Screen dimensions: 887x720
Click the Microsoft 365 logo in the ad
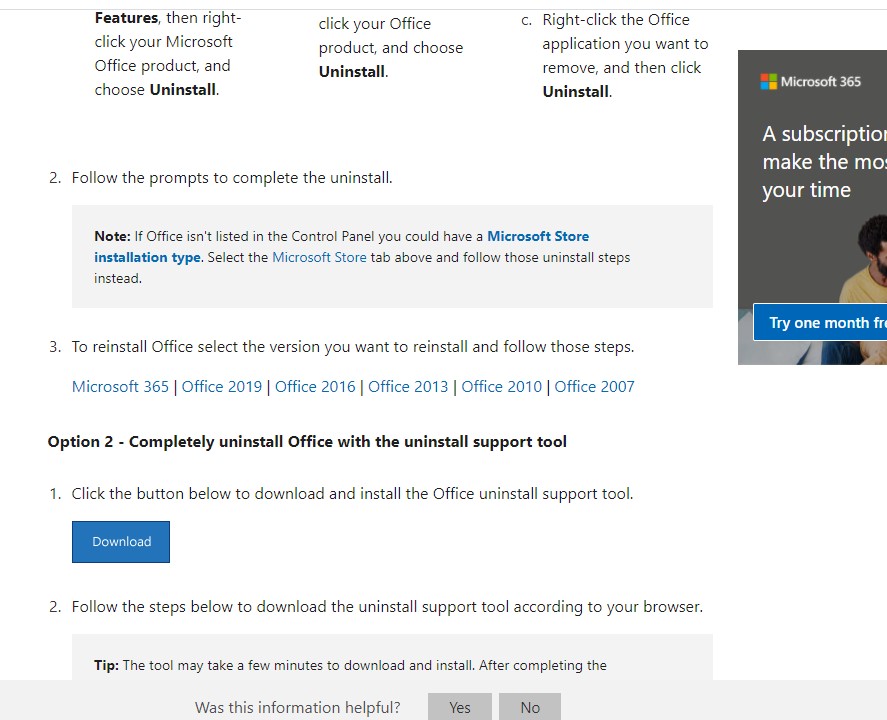(x=811, y=81)
